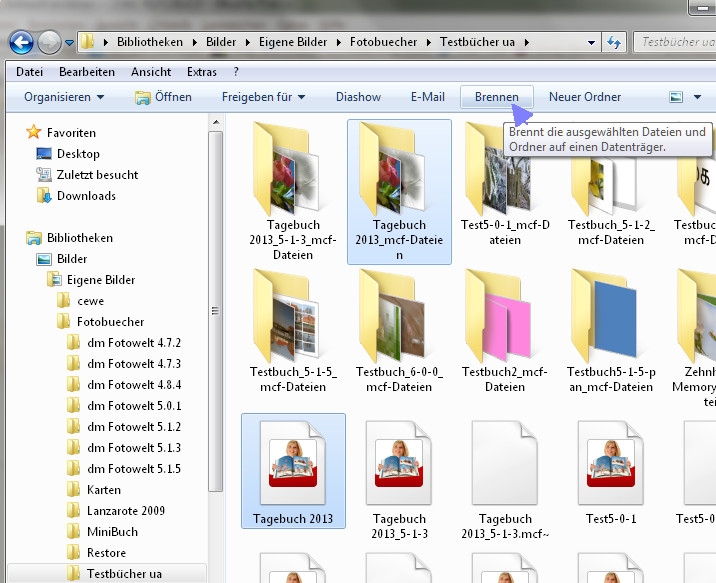This screenshot has width=716, height=583.
Task: Select blank file Tagebuch 2013_5-1-3.mcf~
Action: pyautogui.click(x=505, y=463)
